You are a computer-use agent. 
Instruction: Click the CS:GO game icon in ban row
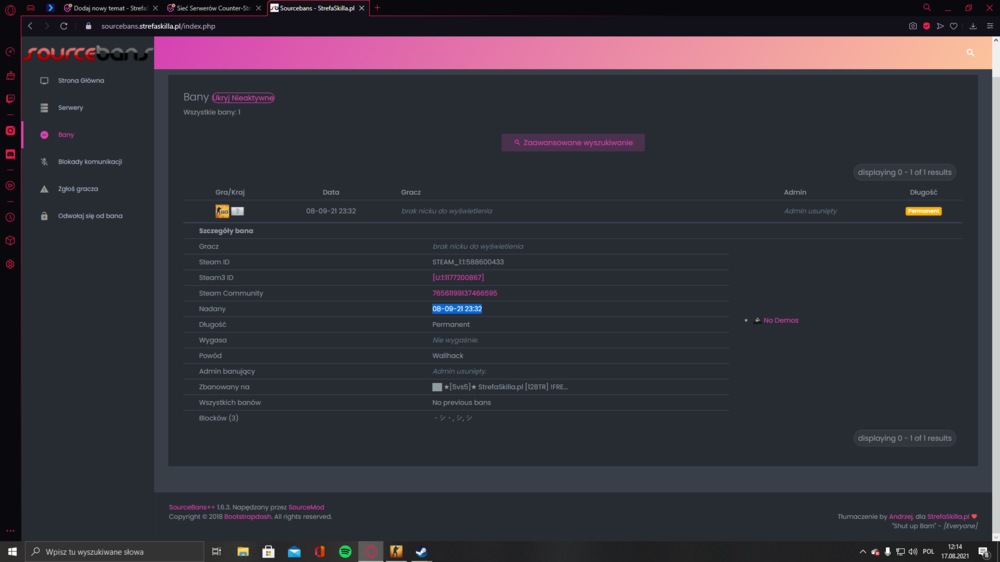[222, 211]
